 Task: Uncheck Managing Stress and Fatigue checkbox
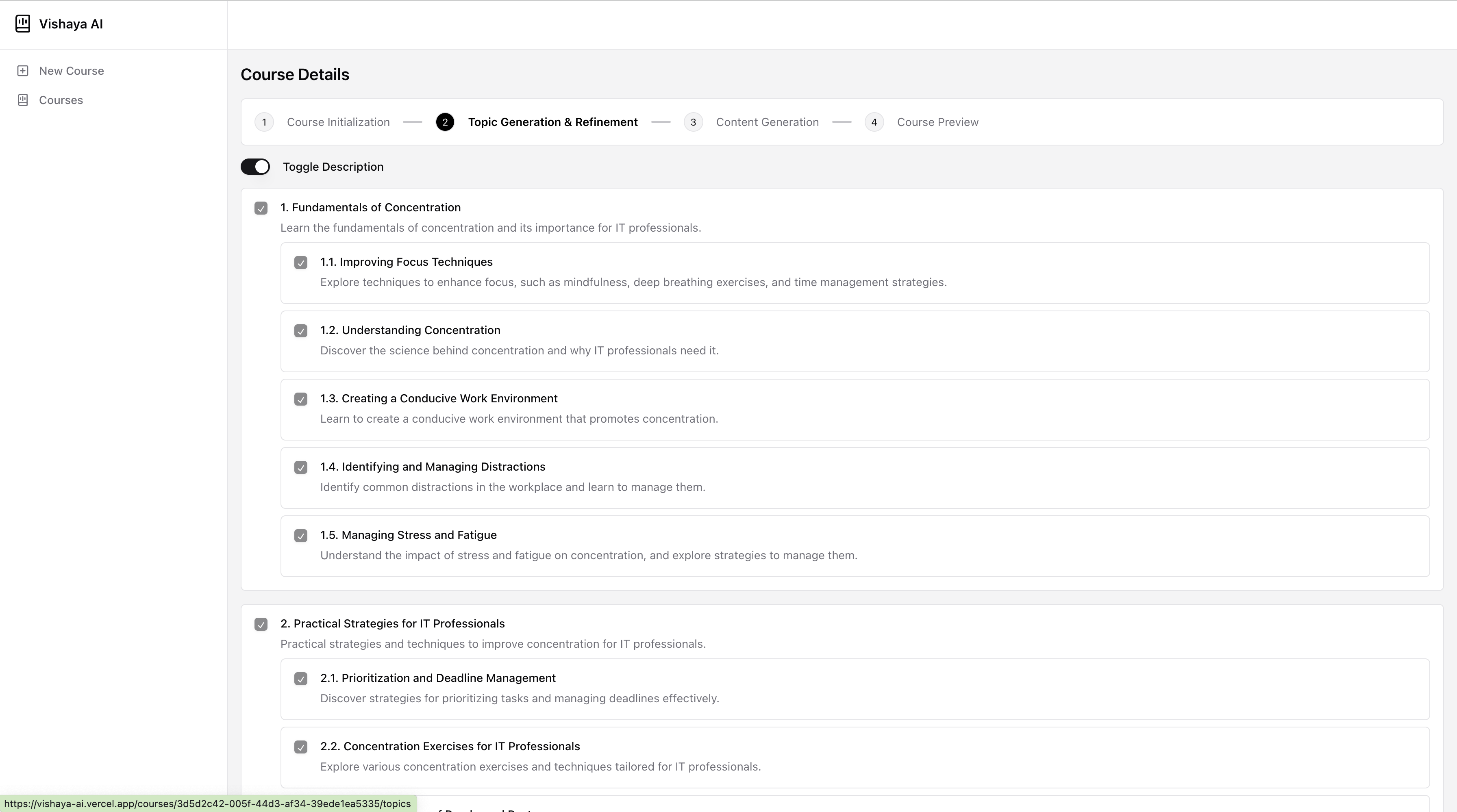301,536
